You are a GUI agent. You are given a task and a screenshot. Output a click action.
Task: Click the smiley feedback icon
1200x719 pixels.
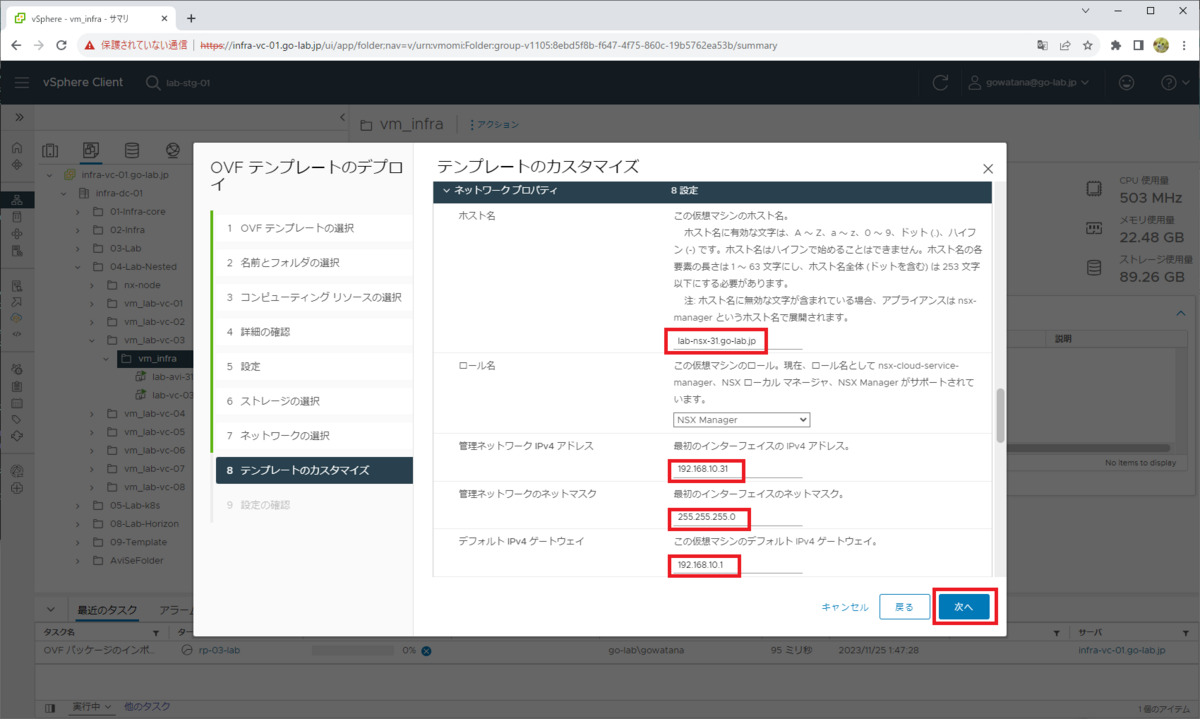[1126, 82]
